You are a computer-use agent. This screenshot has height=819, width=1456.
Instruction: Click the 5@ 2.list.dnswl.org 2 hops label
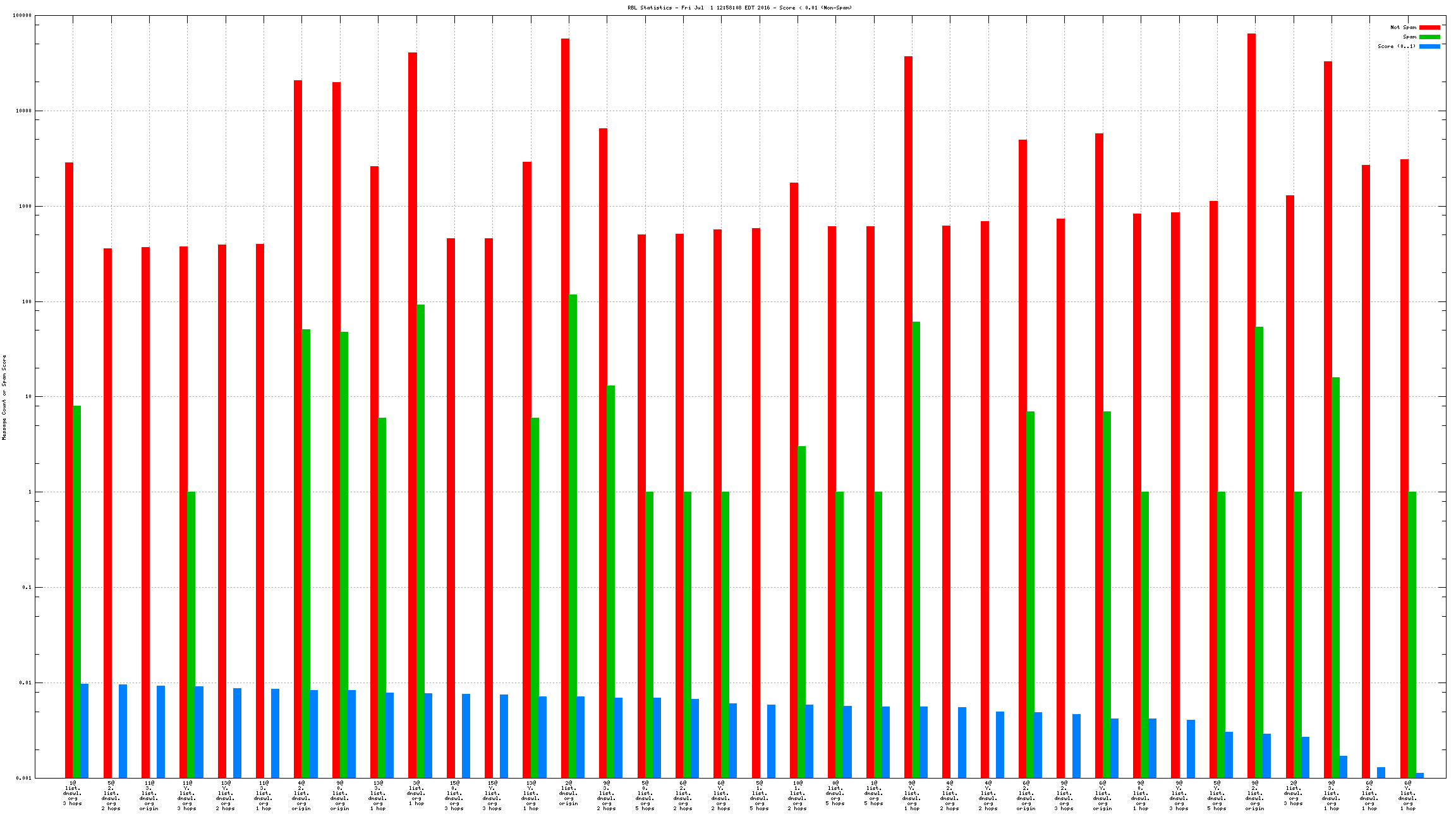coord(111,796)
